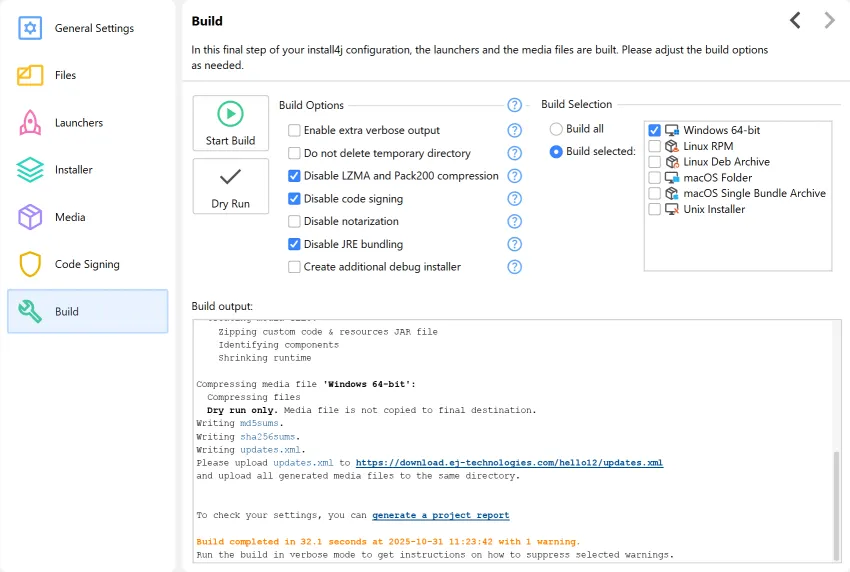850x572 pixels.
Task: Click the Linux Deb Archive icon
Action: [x=672, y=162]
